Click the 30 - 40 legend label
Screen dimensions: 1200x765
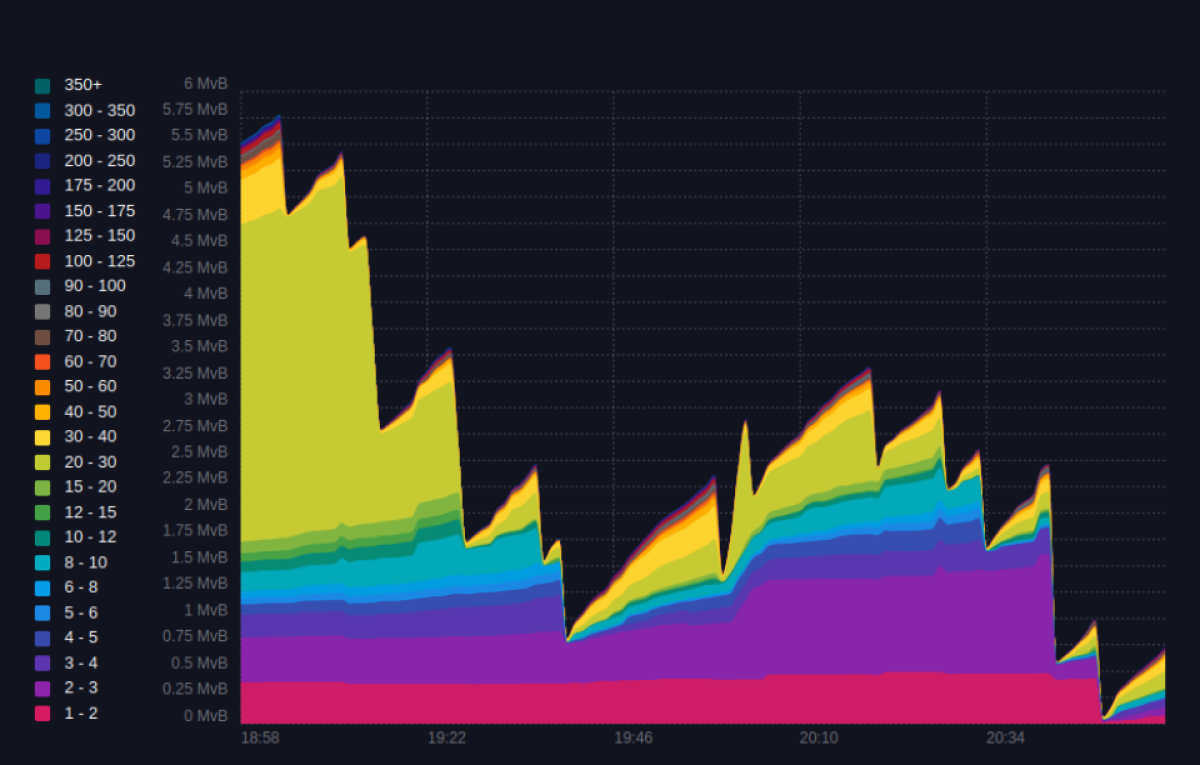pyautogui.click(x=90, y=437)
